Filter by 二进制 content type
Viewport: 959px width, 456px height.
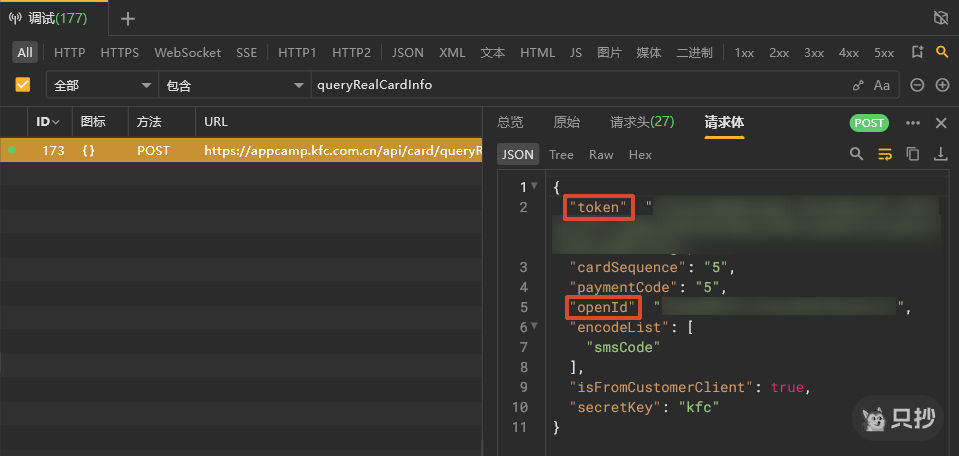694,53
